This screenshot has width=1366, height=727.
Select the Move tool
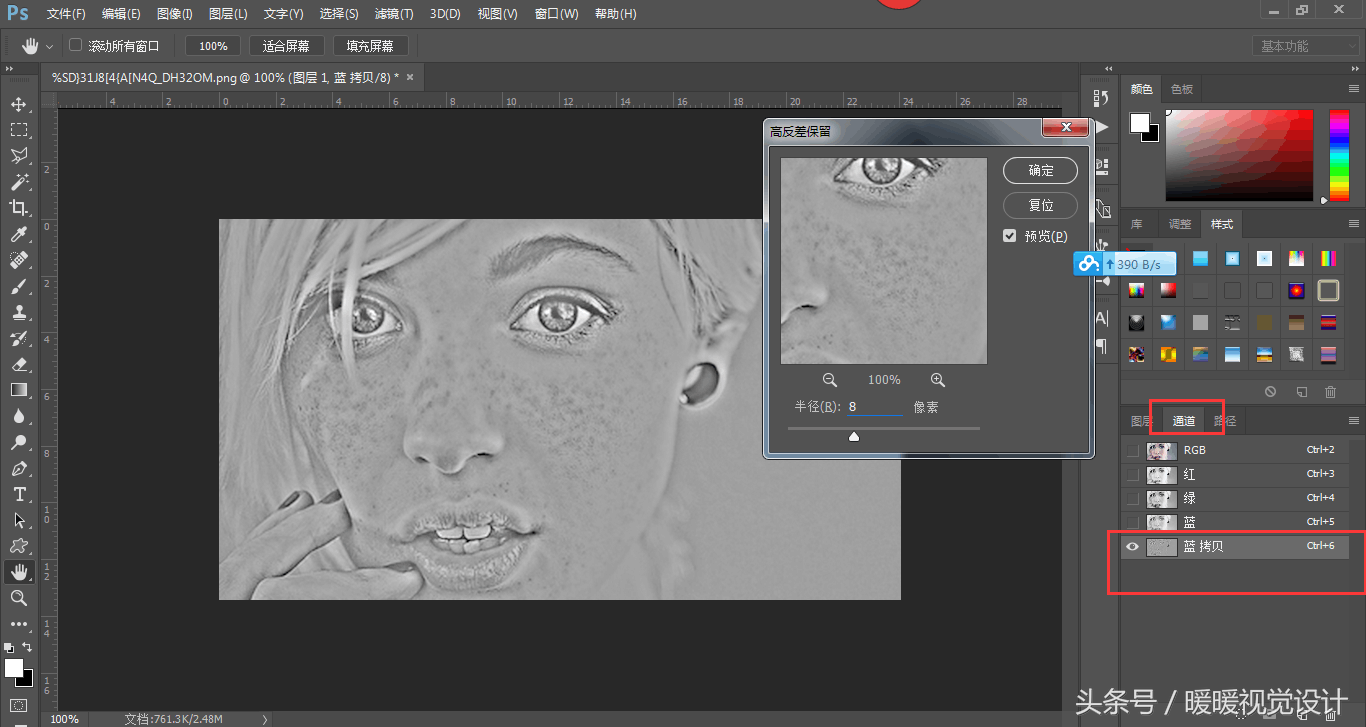pyautogui.click(x=19, y=104)
